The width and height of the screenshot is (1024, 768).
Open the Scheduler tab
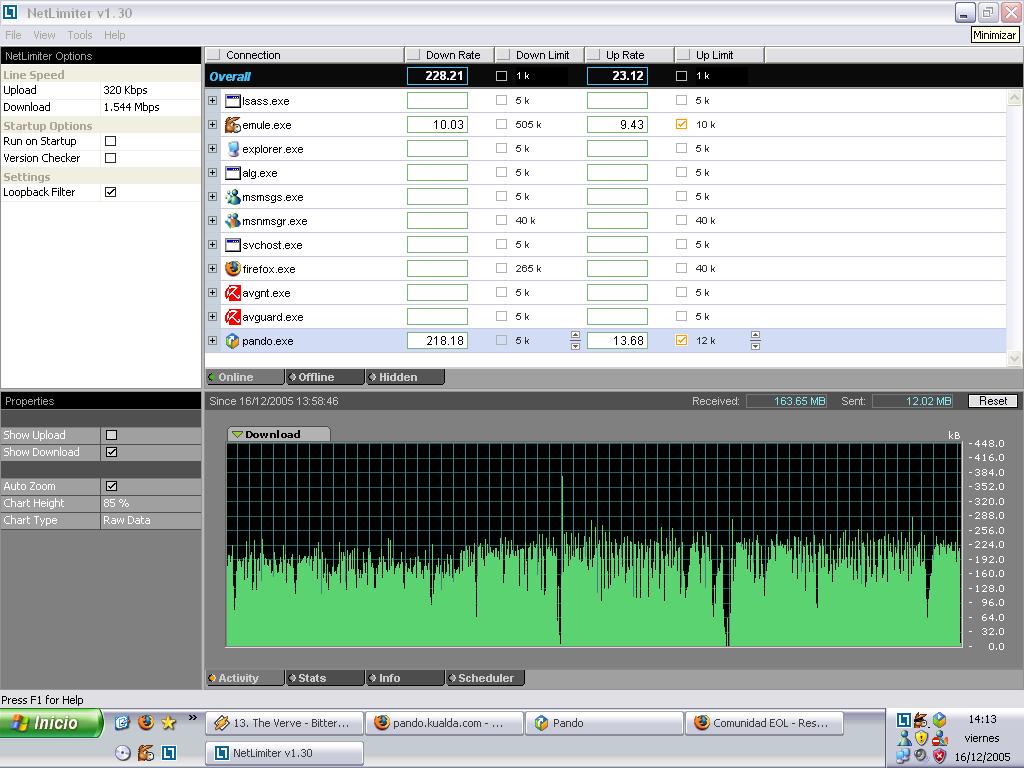click(x=485, y=679)
